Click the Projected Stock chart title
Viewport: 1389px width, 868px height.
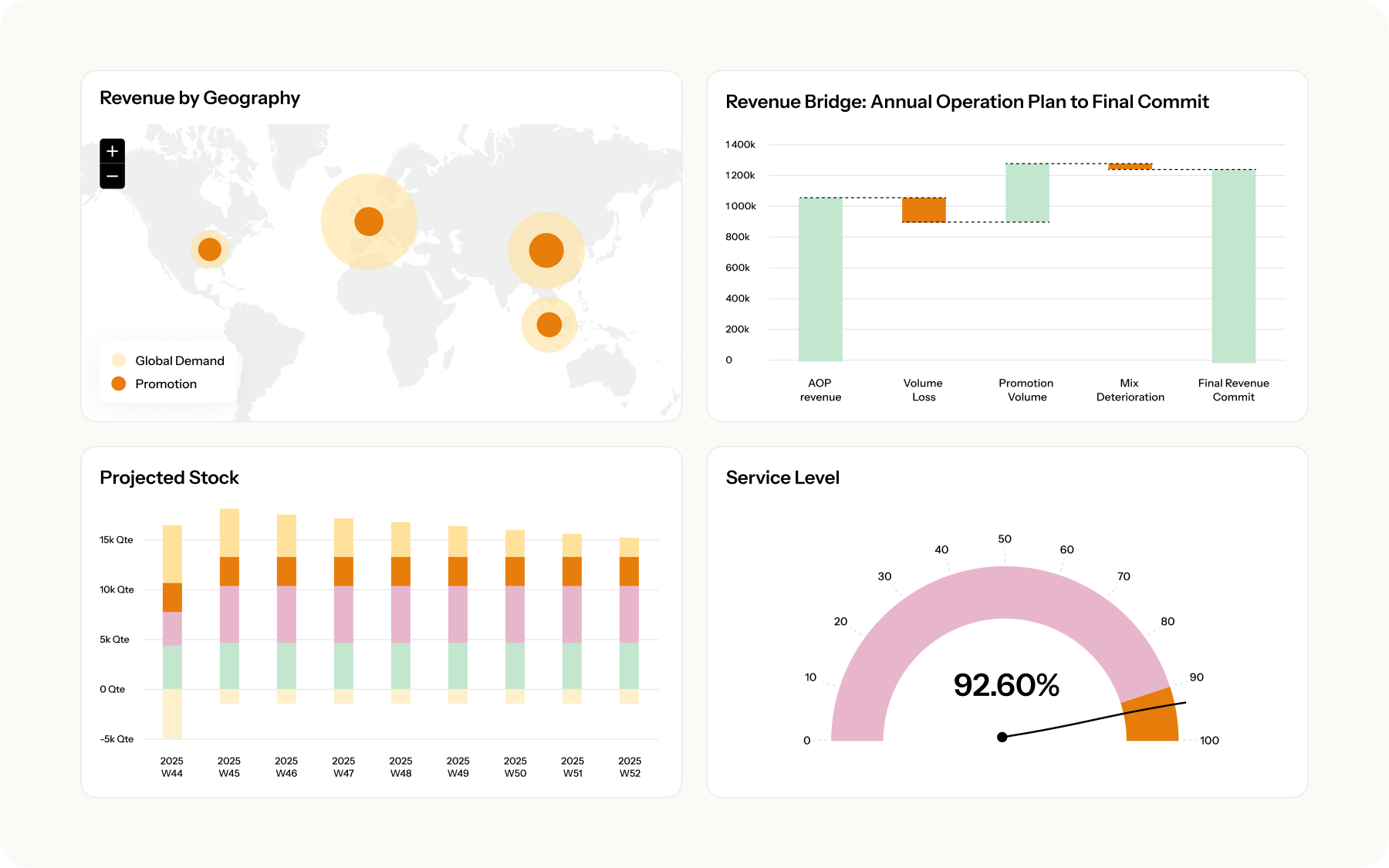tap(169, 478)
